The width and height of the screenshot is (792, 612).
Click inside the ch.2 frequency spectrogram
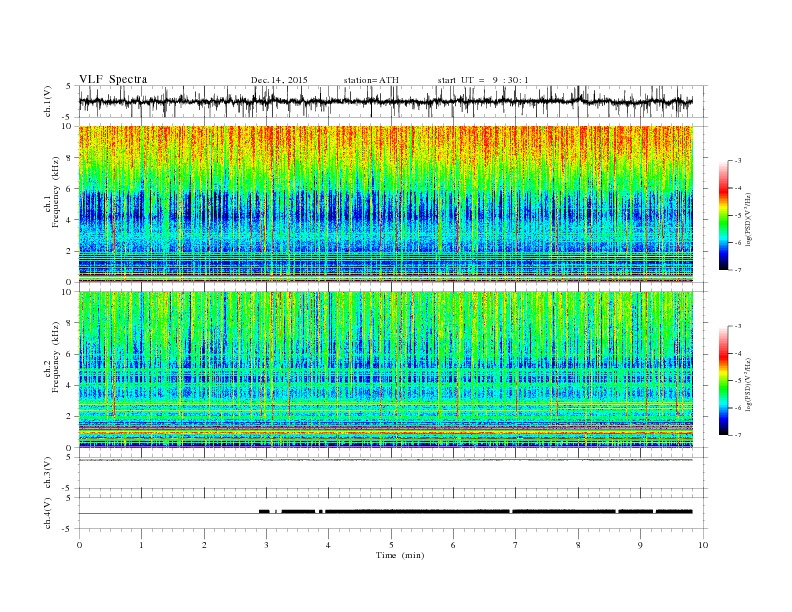tap(386, 369)
